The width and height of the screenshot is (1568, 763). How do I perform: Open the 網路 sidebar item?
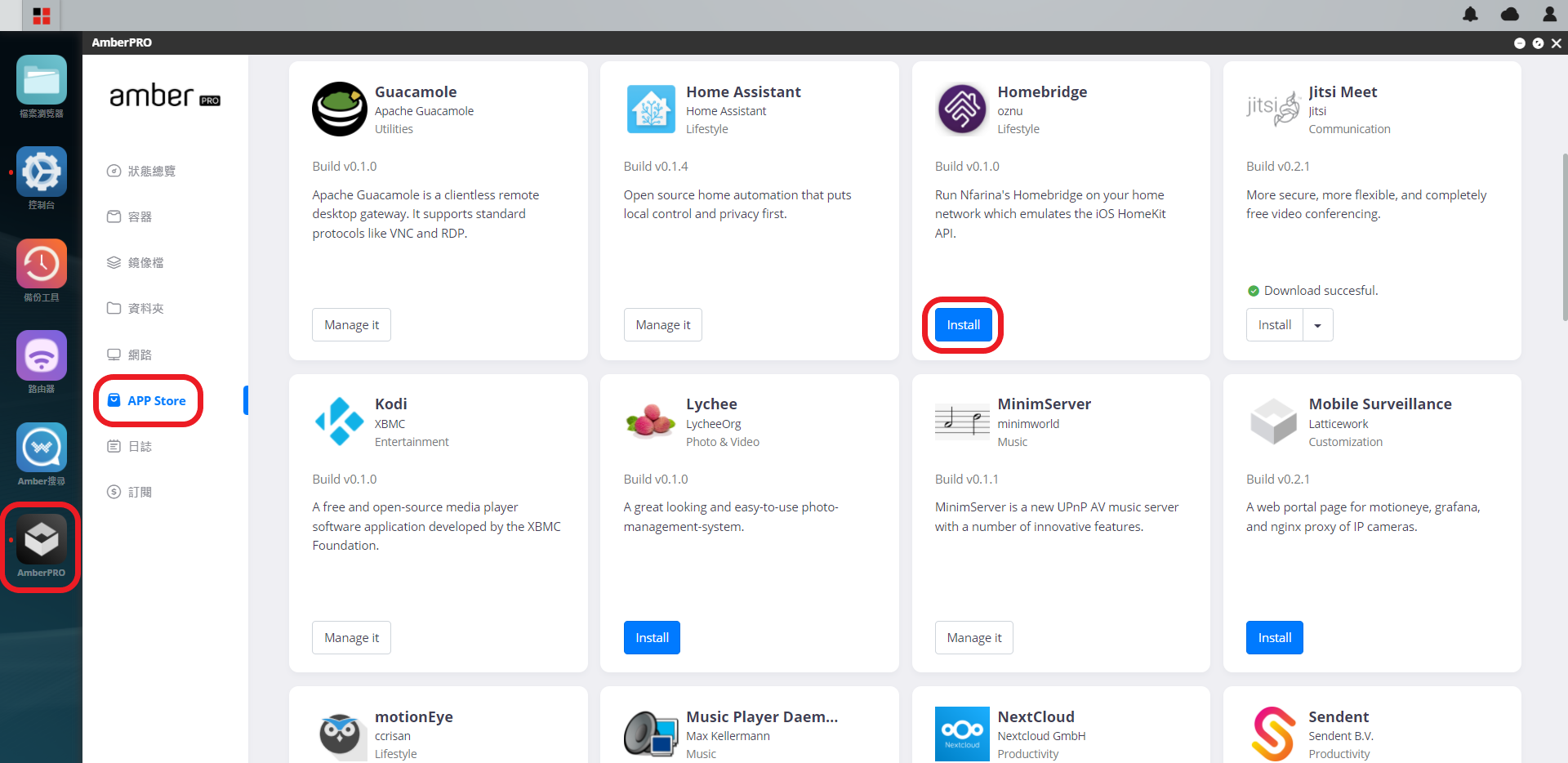click(130, 355)
